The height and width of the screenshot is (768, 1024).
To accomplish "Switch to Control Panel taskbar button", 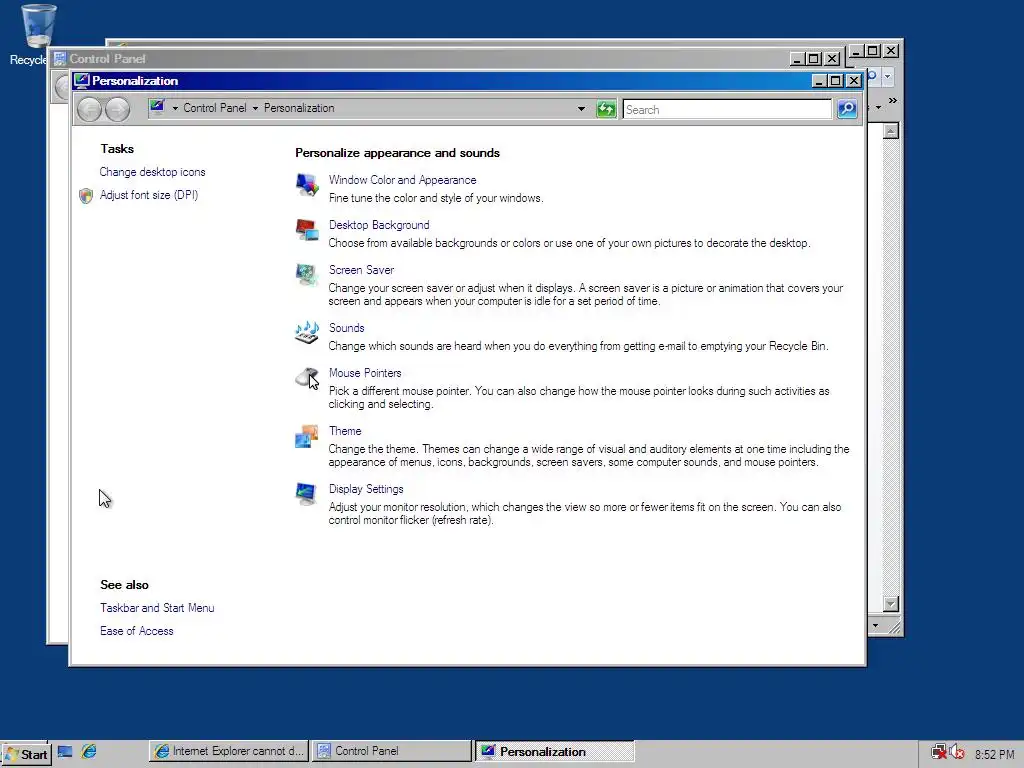I will coord(391,751).
